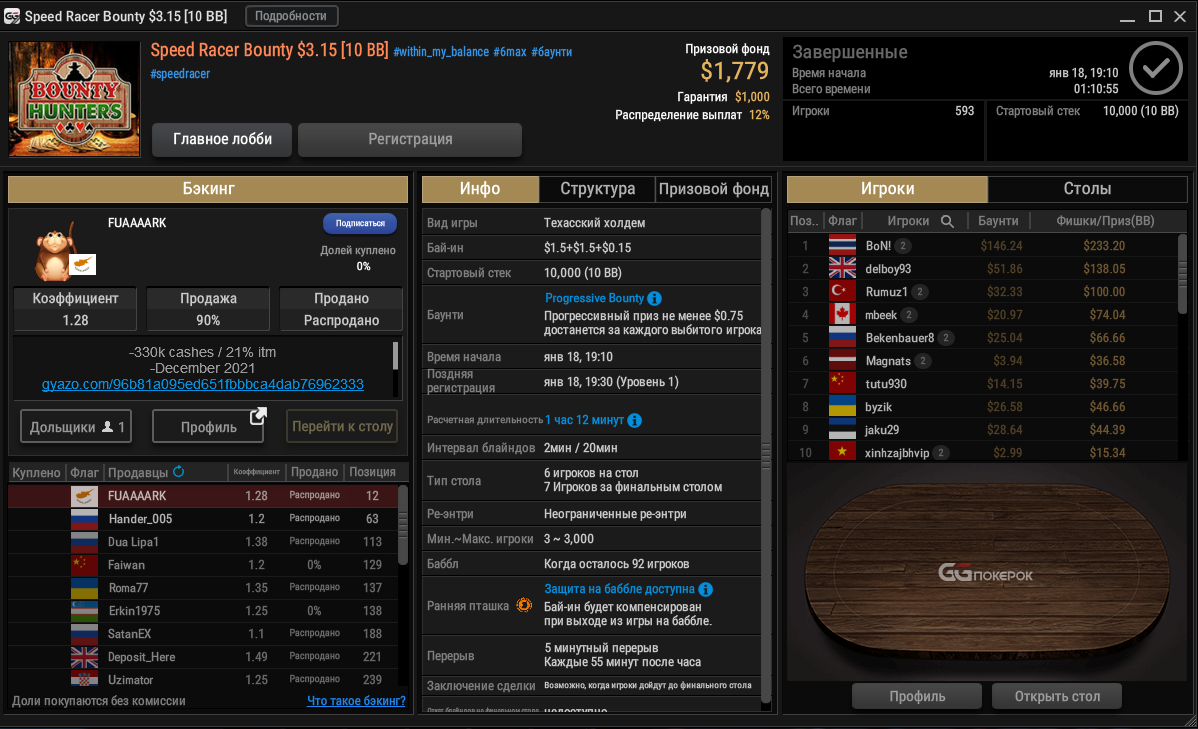Sort sellers by Куплено column
1198x729 pixels.
point(36,472)
